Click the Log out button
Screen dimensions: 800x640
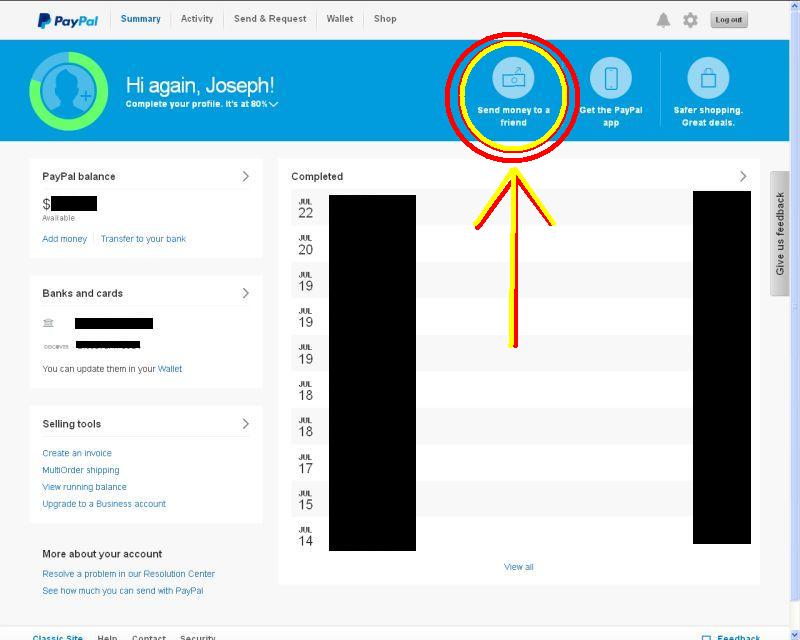pyautogui.click(x=729, y=20)
